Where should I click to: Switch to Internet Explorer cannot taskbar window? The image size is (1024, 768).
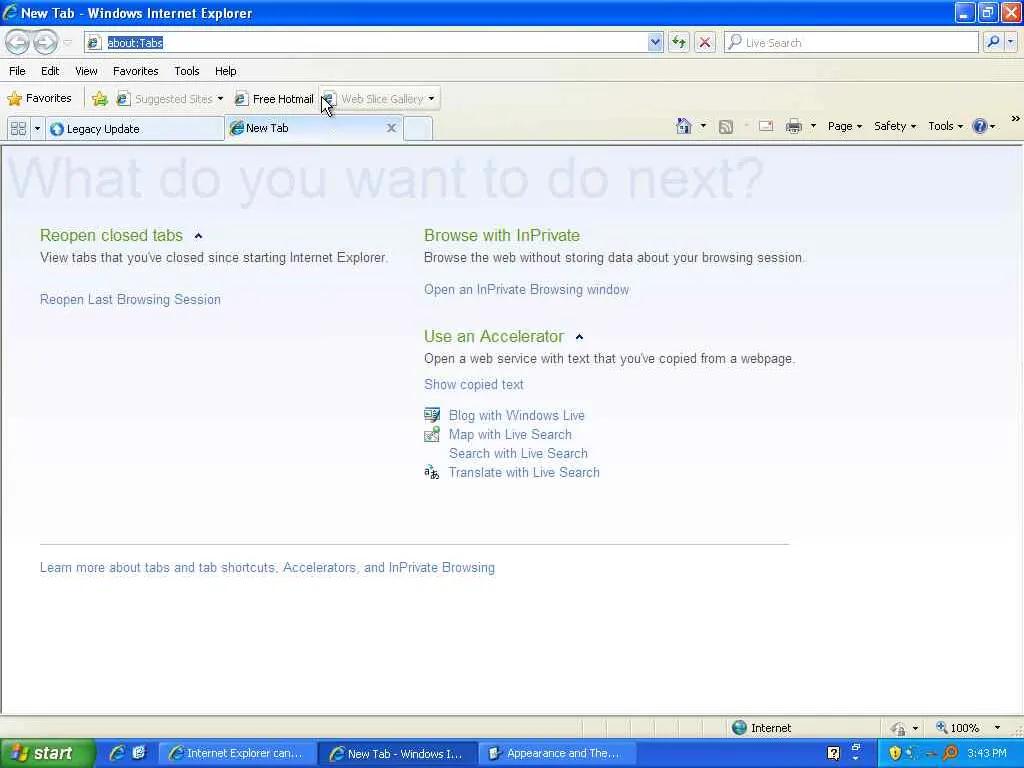pos(238,753)
